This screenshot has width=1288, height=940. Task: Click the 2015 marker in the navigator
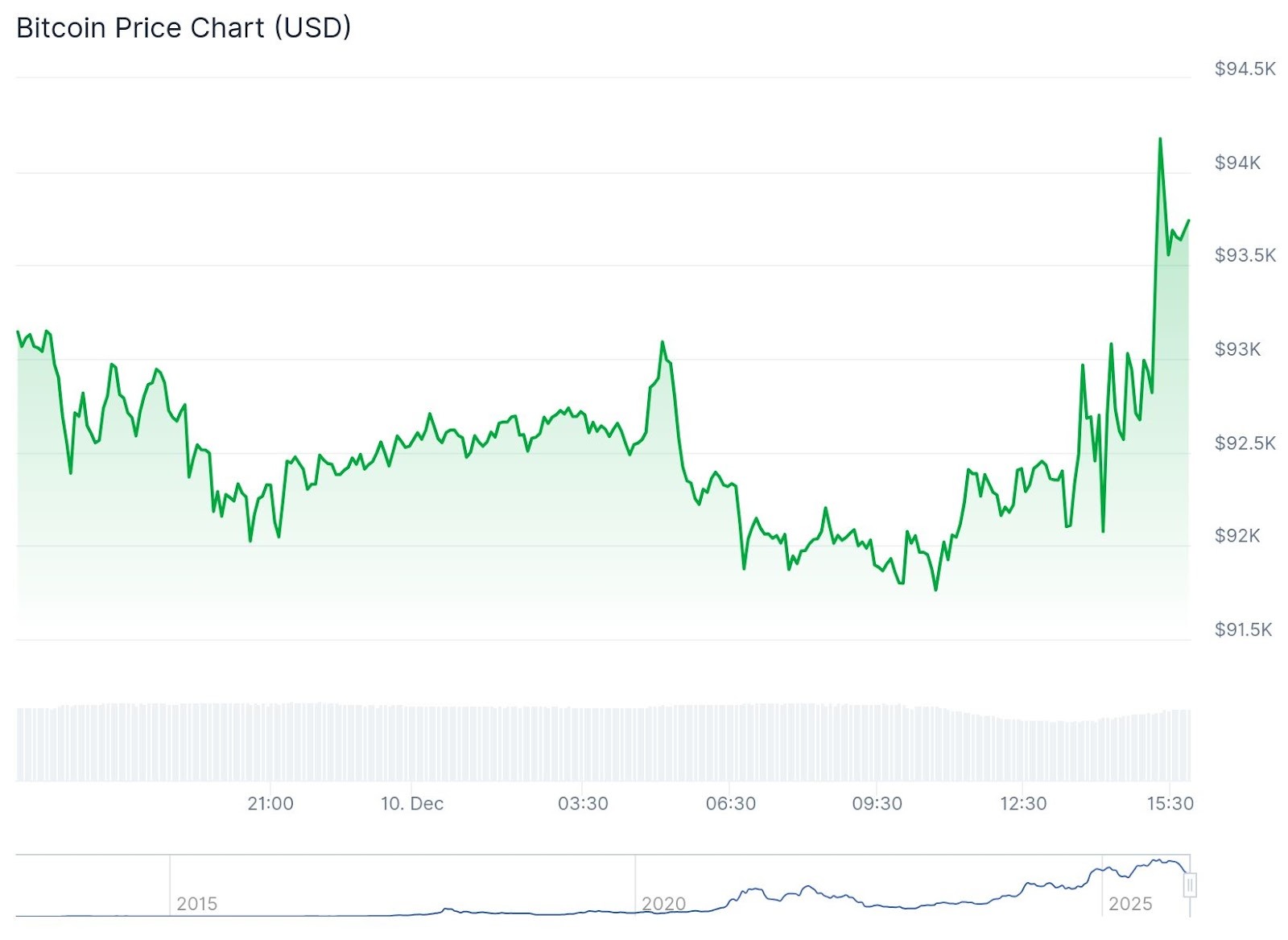tap(196, 904)
